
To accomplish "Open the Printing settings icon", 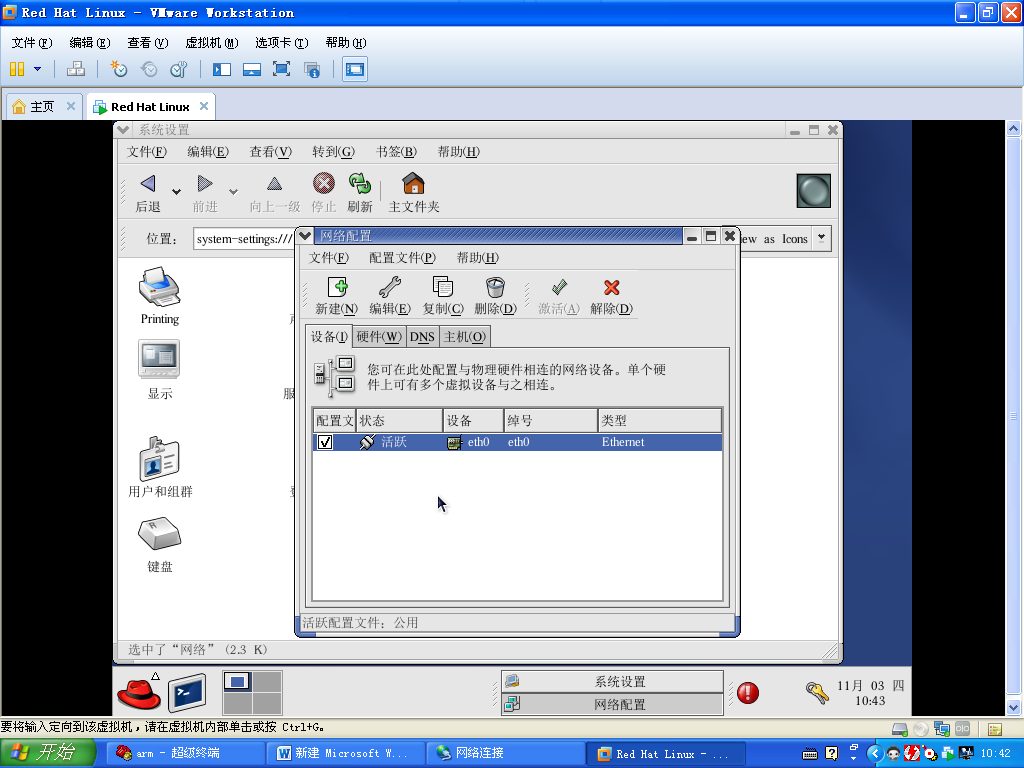I will (159, 287).
